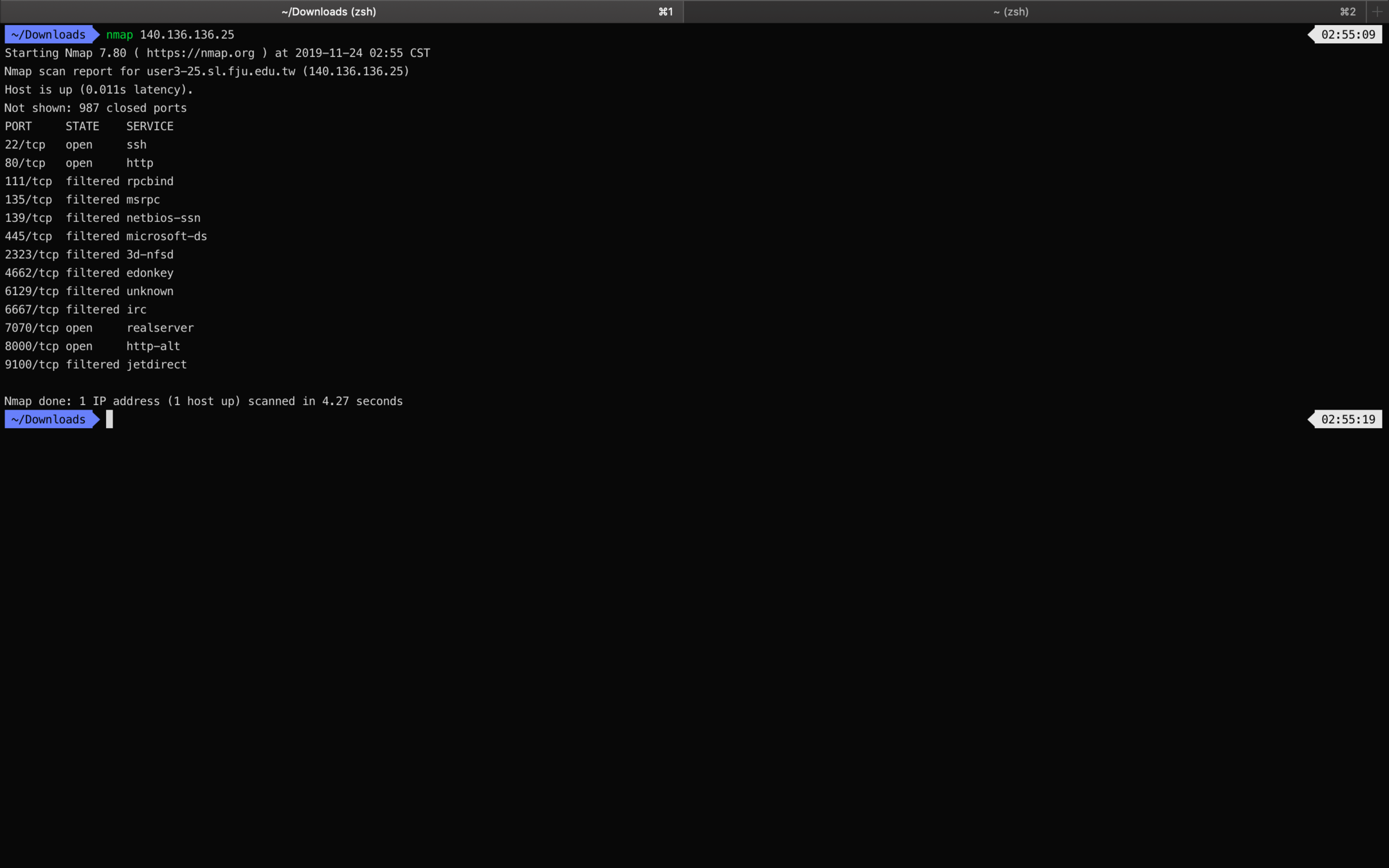Click the 02:55:19 timestamp badge
The width and height of the screenshot is (1389, 868).
coord(1347,419)
